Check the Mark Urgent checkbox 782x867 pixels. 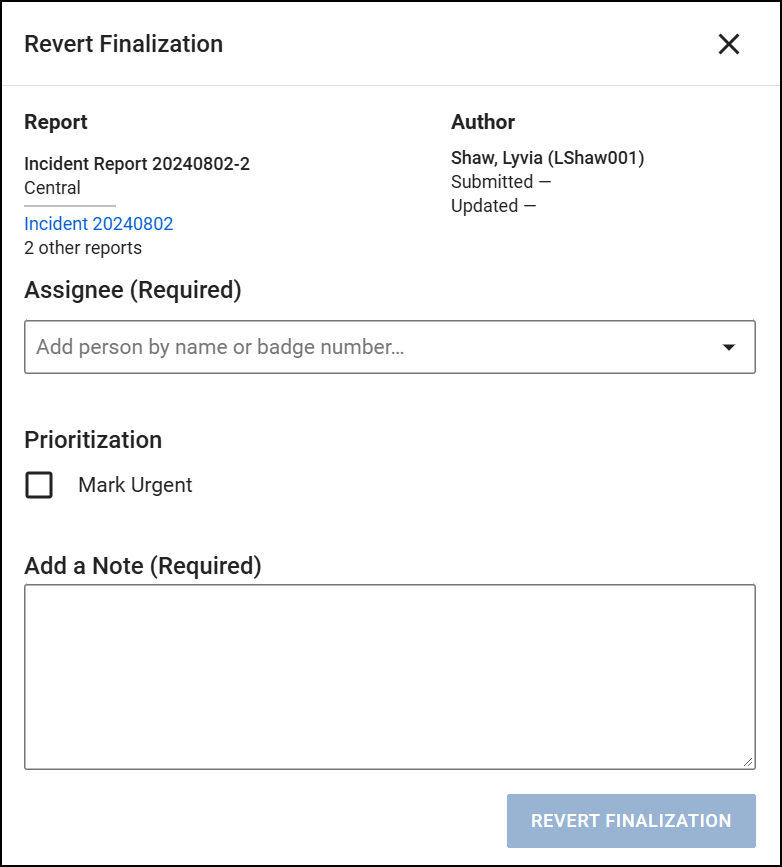click(39, 486)
